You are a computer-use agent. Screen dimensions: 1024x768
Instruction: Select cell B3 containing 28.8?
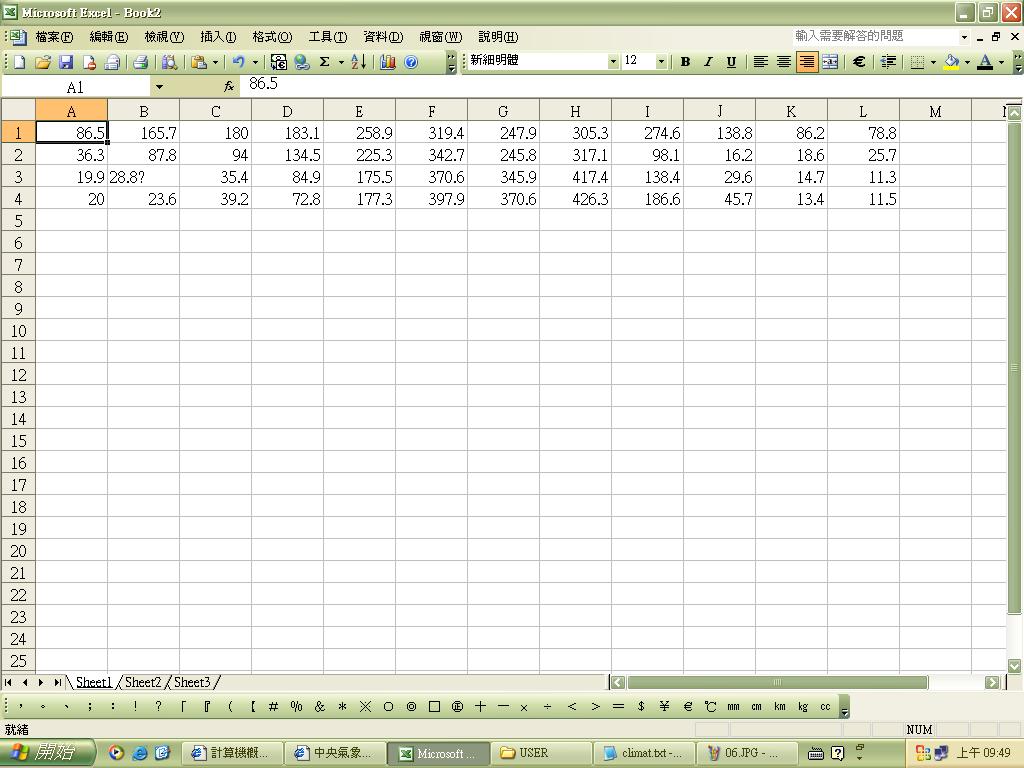click(143, 177)
